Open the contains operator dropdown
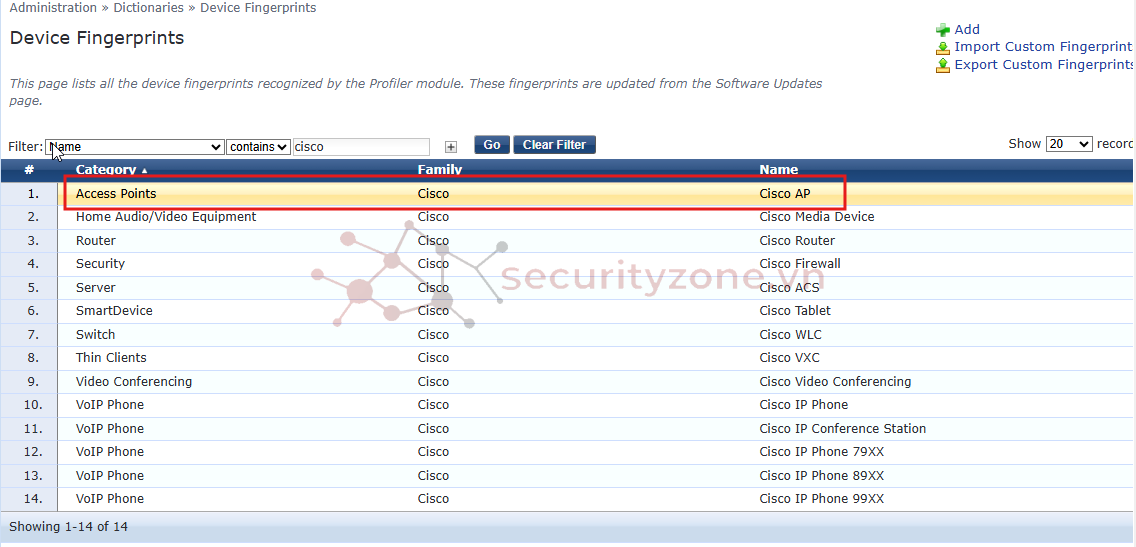 tap(259, 147)
